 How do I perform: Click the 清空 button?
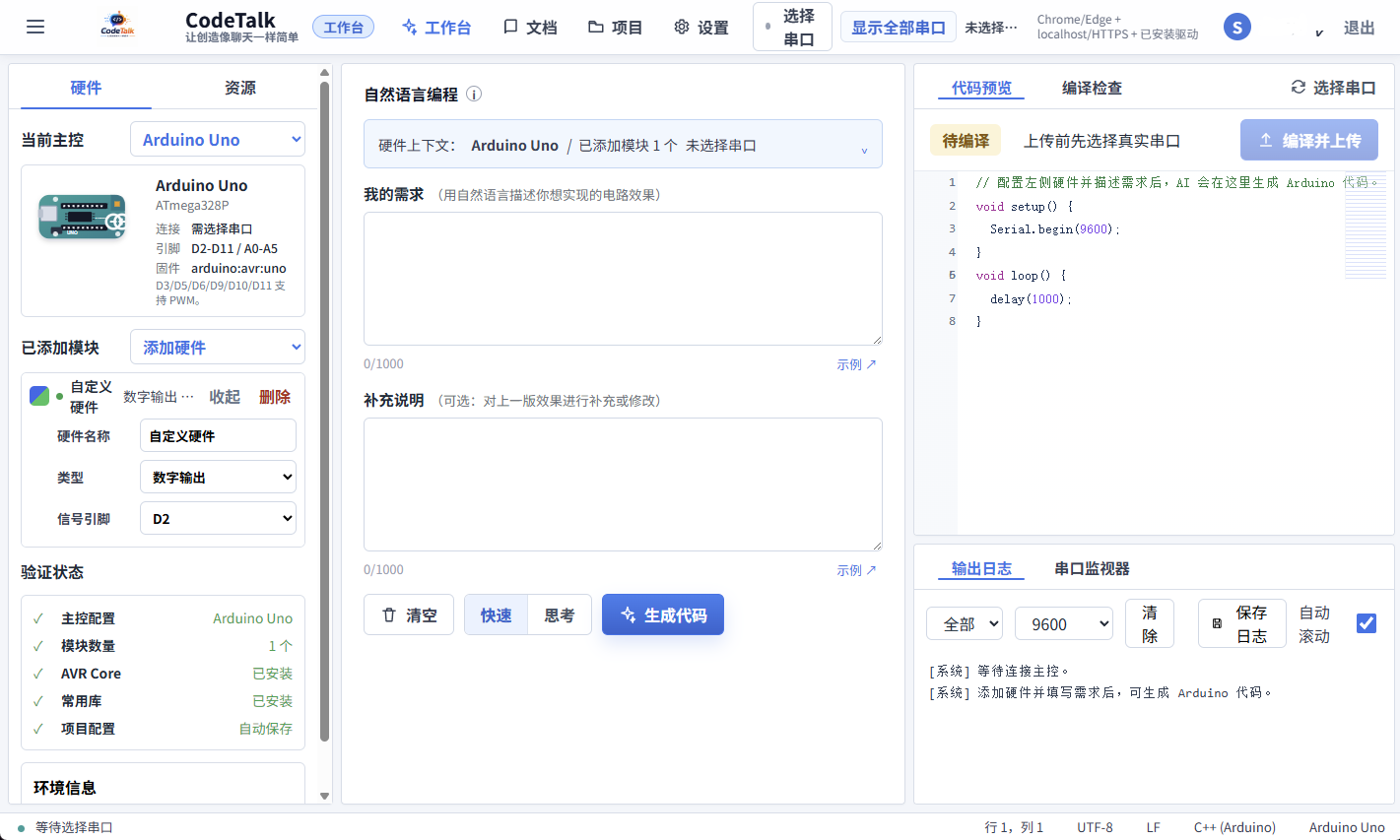(409, 615)
